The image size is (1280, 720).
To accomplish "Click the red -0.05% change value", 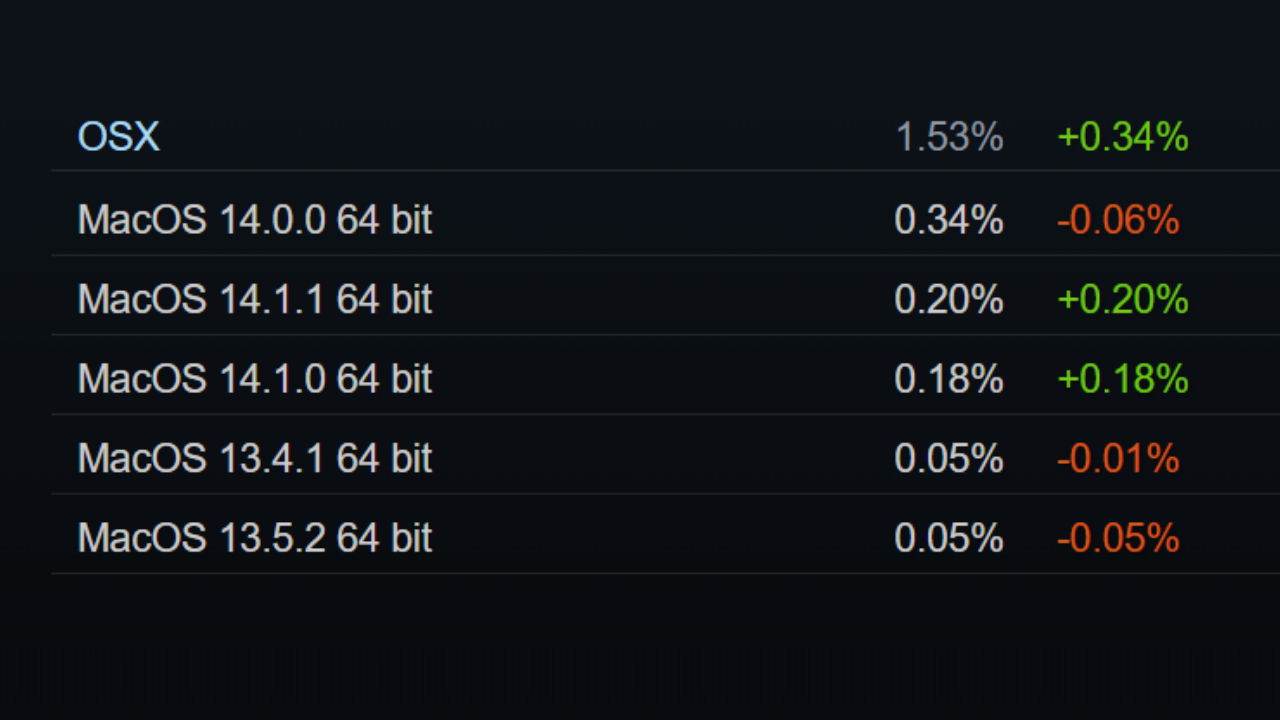I will point(1118,538).
